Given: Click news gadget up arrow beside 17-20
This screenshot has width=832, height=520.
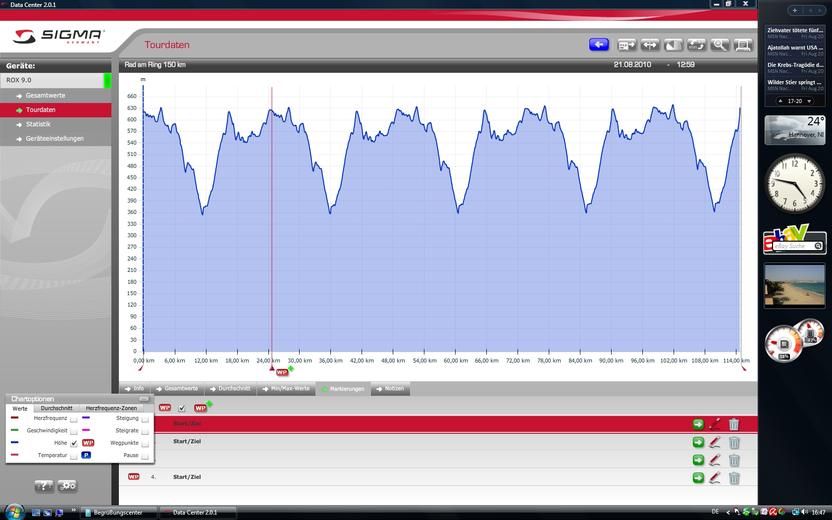Looking at the screenshot, I should (780, 101).
